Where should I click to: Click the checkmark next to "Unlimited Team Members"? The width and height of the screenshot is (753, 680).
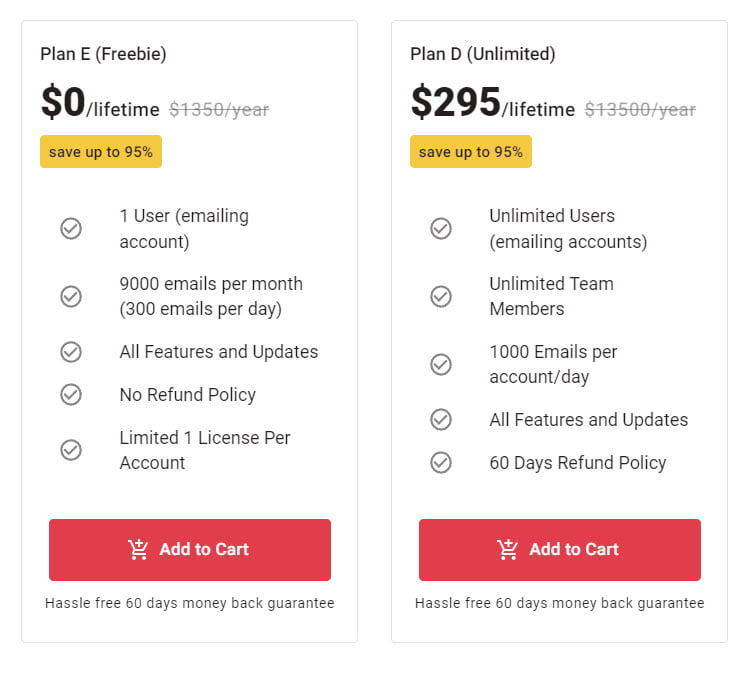click(441, 296)
